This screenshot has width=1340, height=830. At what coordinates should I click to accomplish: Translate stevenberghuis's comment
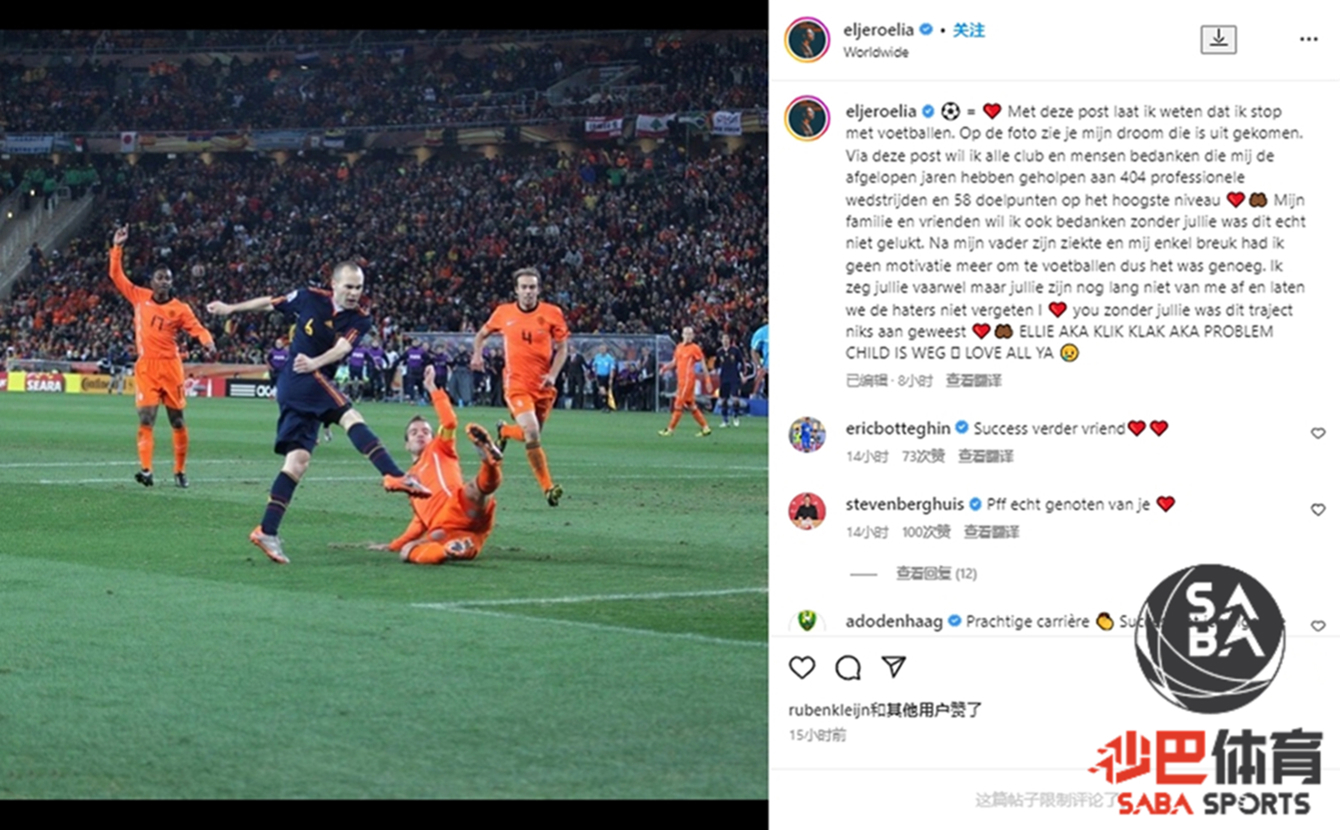[992, 532]
